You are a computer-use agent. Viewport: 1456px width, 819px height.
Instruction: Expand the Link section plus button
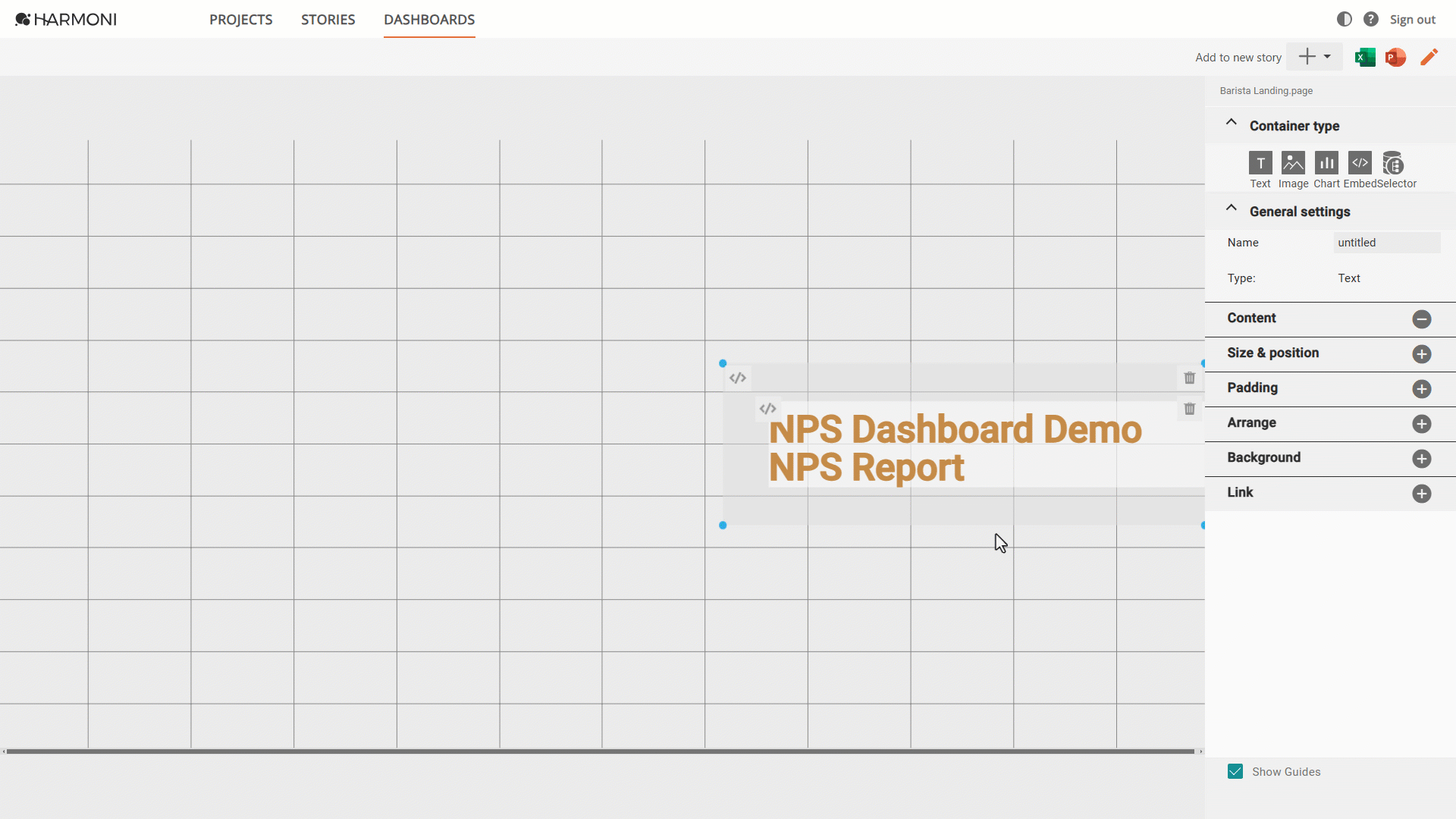[1422, 494]
